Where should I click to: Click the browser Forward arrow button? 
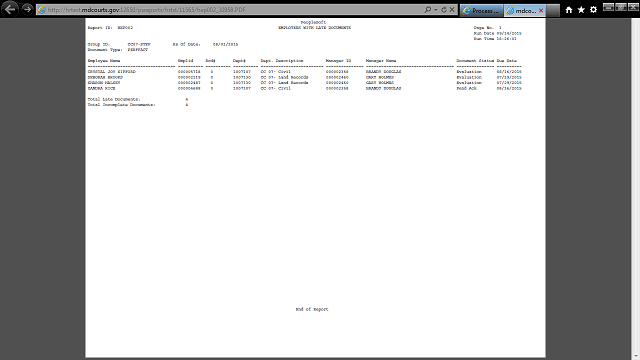(x=27, y=9)
